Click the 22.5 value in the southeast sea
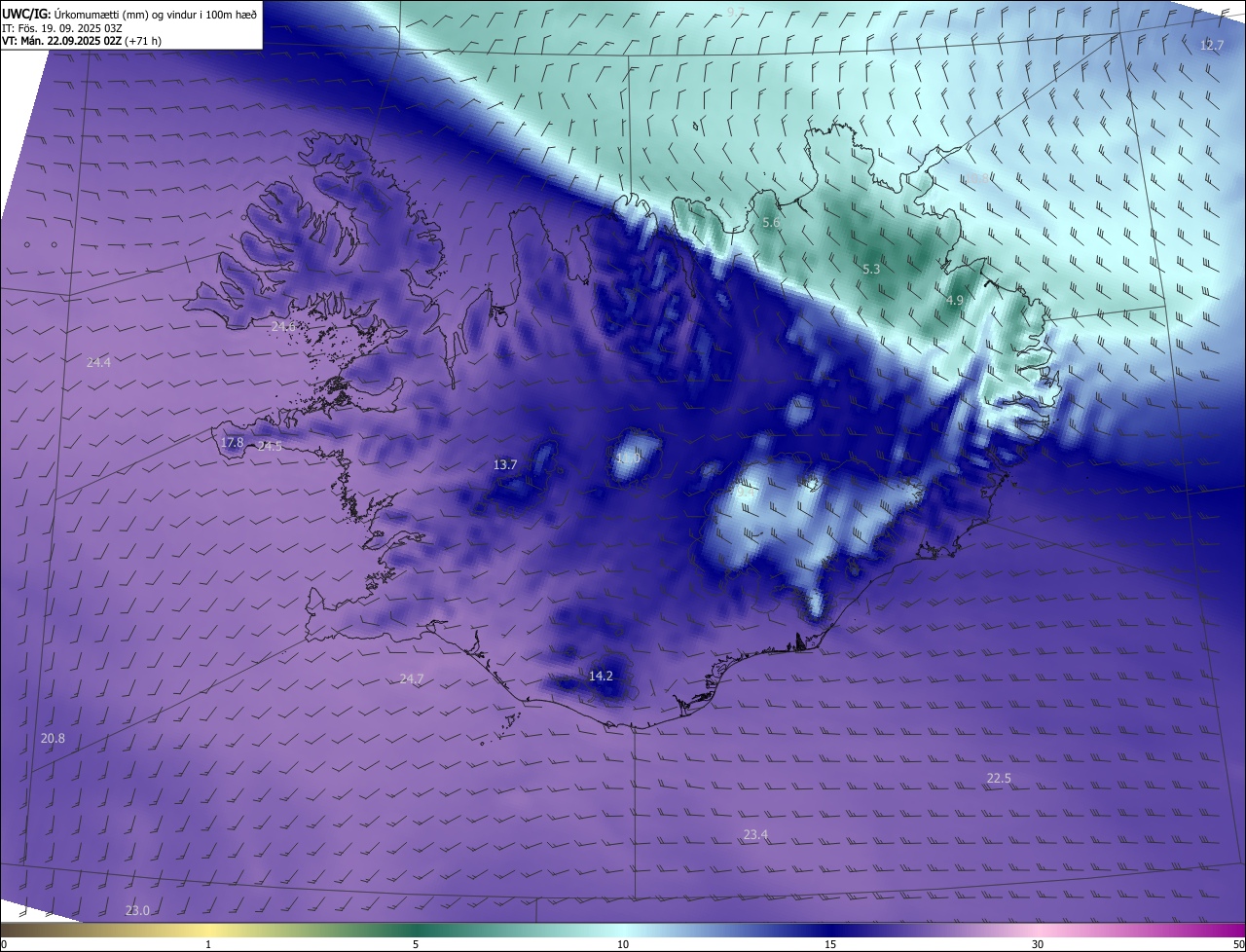The width and height of the screenshot is (1246, 952). point(999,778)
